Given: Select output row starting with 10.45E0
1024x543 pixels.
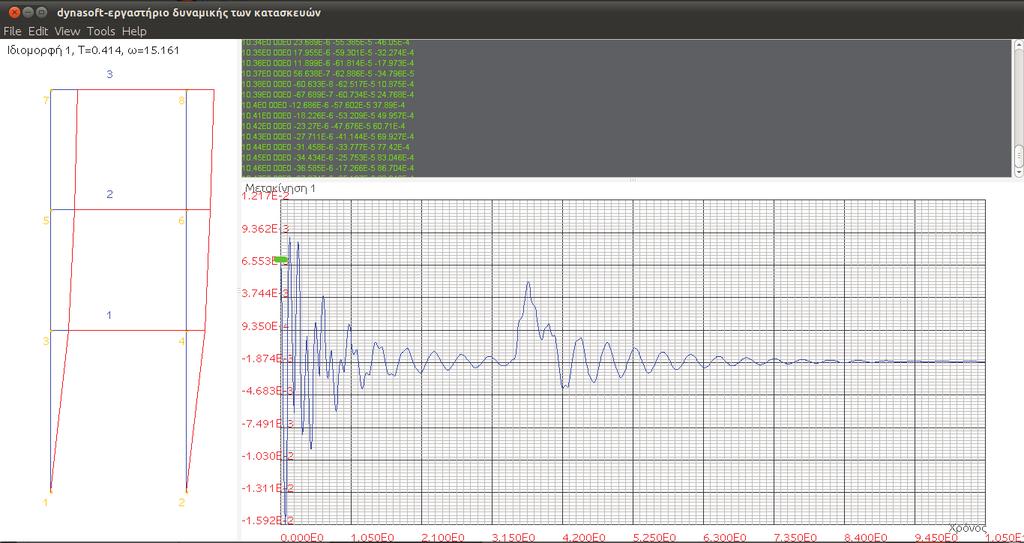Looking at the screenshot, I should [x=328, y=157].
